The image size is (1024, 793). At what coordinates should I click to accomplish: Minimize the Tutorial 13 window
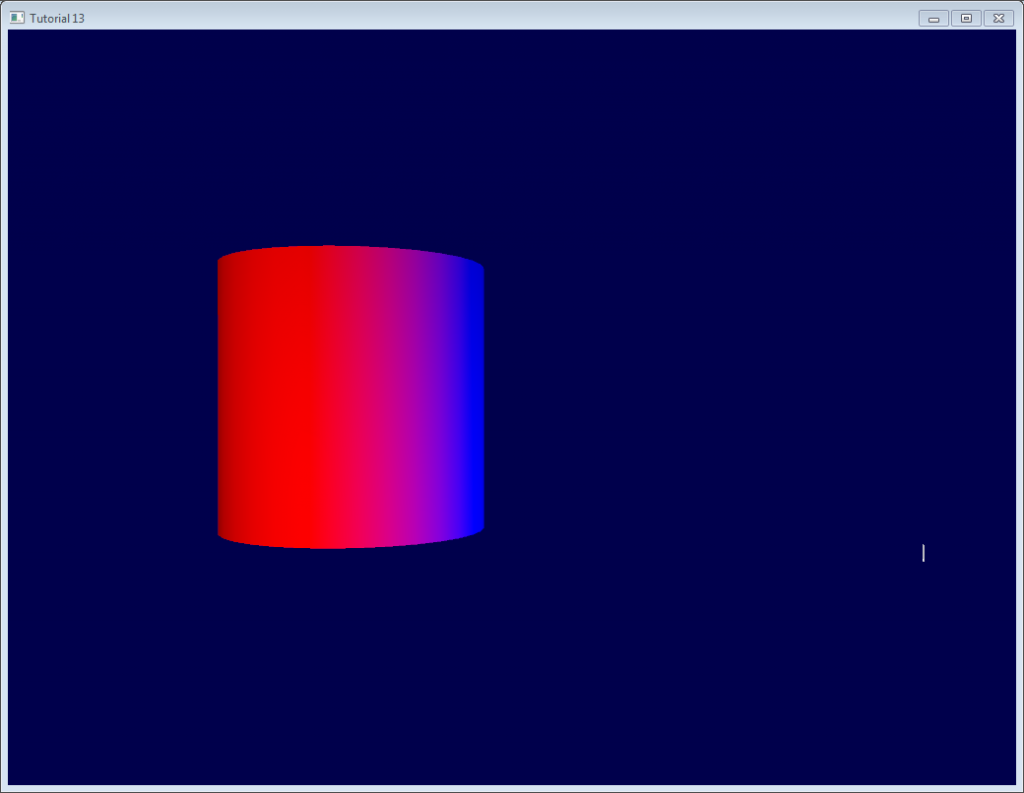pyautogui.click(x=933, y=18)
